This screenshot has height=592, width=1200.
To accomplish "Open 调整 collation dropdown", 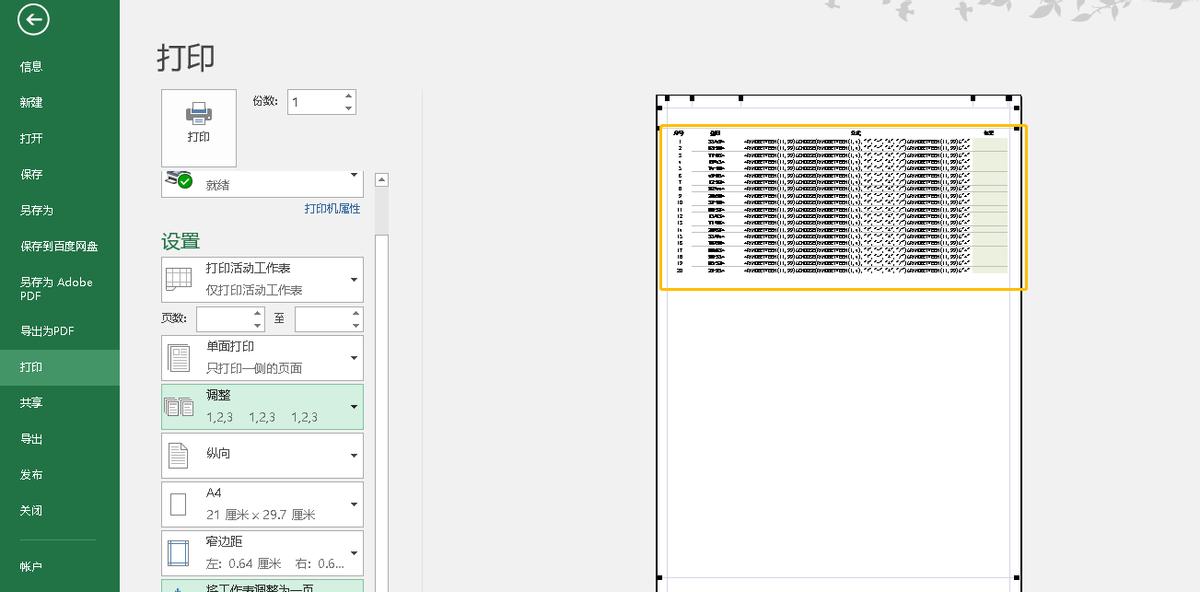I will pyautogui.click(x=262, y=407).
